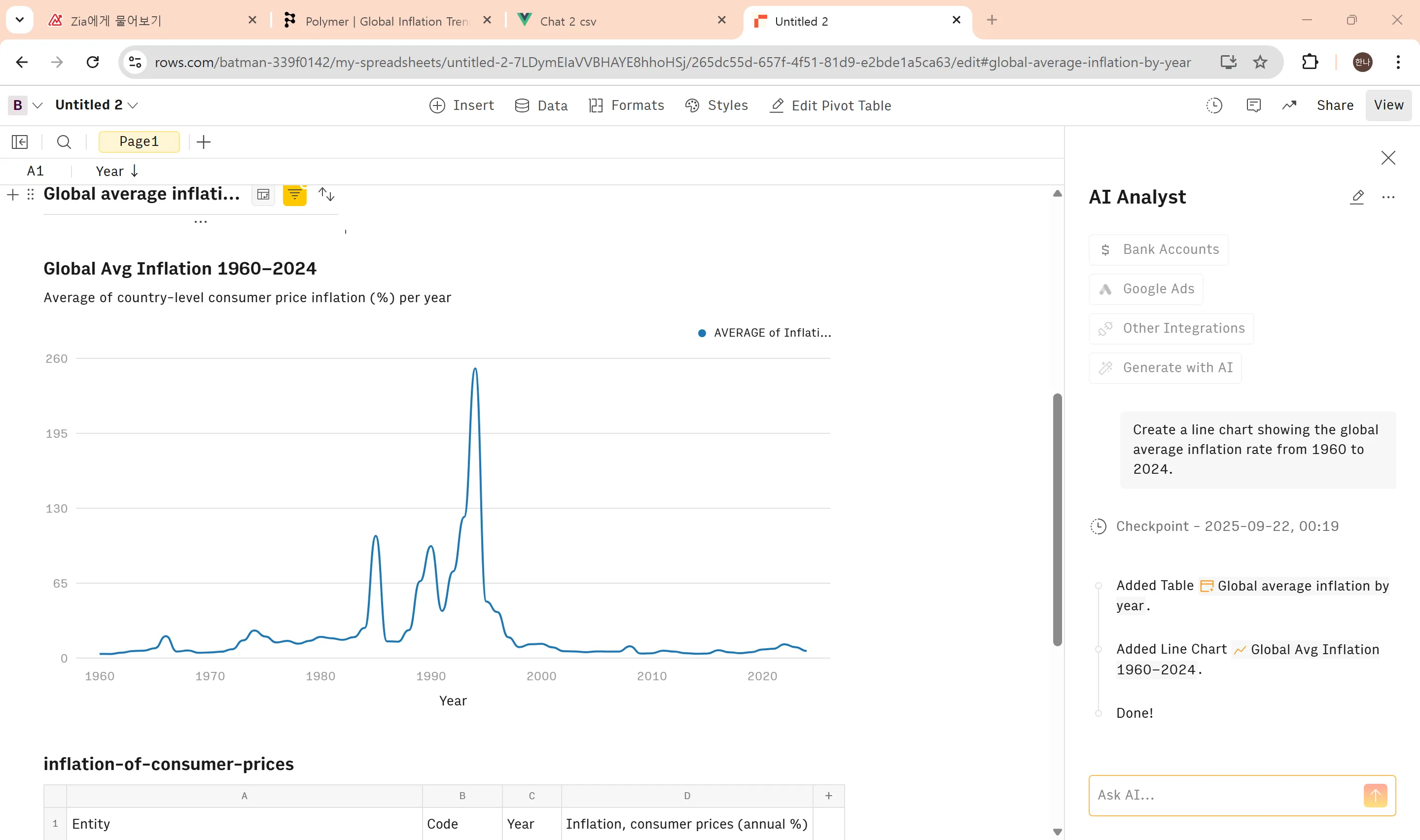1420x840 pixels.
Task: Click Generate with AI button
Action: click(x=1165, y=368)
